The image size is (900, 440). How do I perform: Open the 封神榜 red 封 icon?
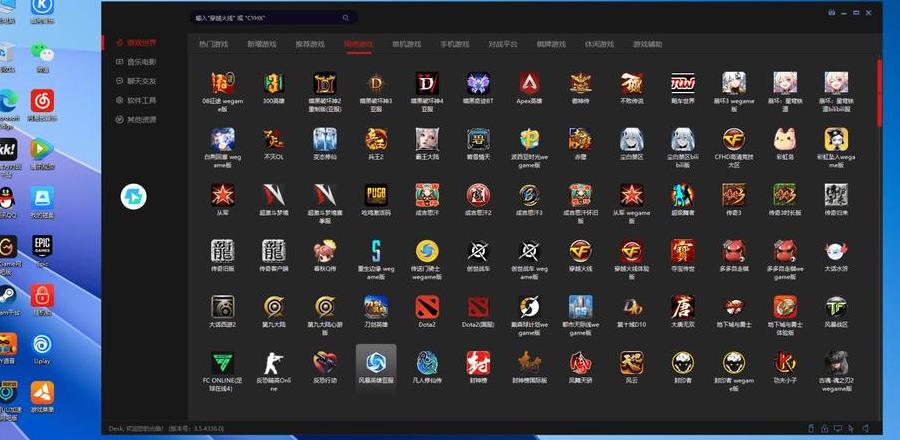coord(478,363)
